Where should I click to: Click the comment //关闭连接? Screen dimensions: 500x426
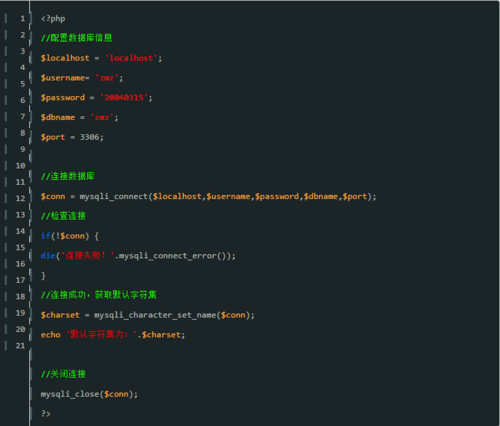pyautogui.click(x=63, y=374)
